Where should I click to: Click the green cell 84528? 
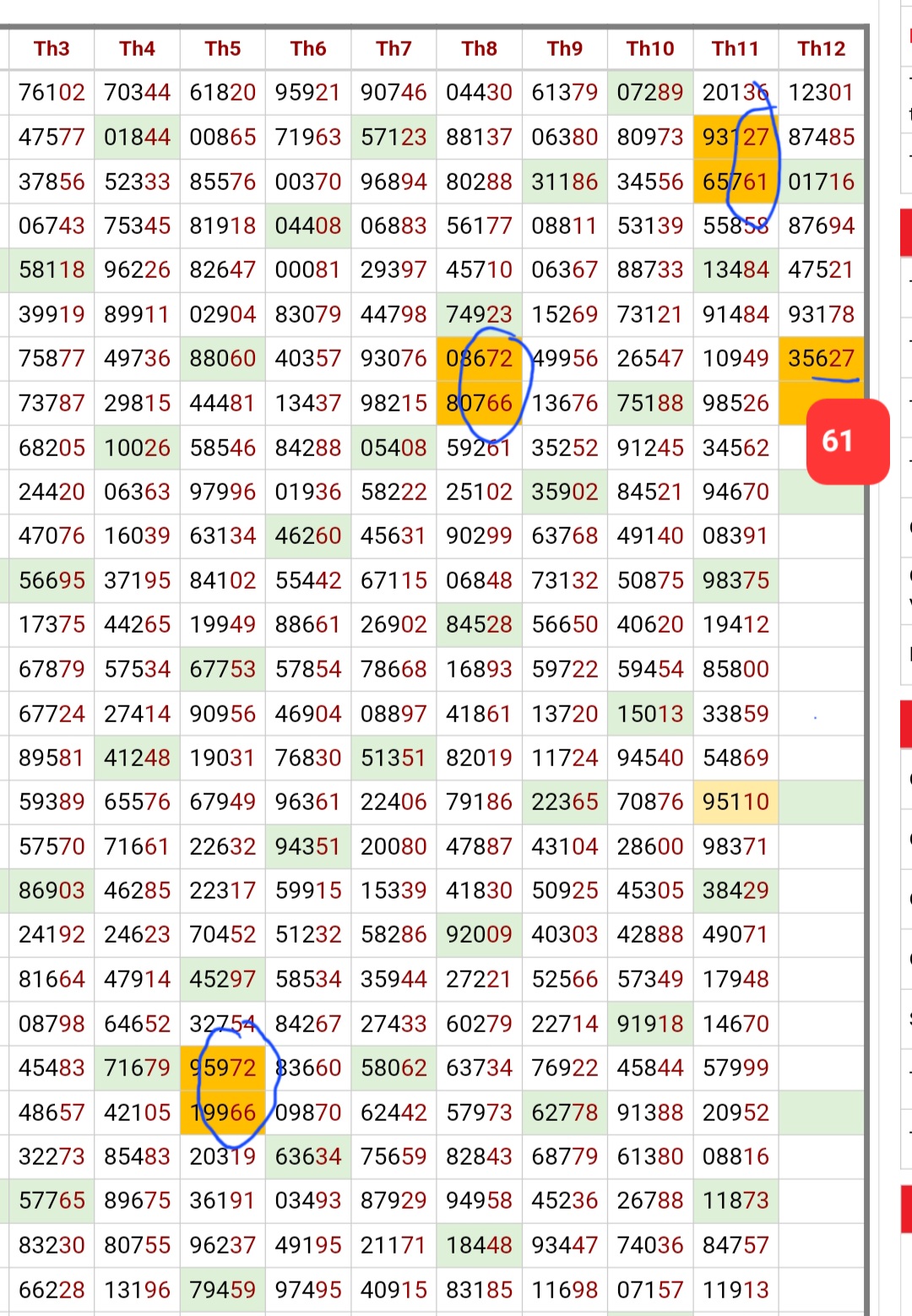pos(479,624)
